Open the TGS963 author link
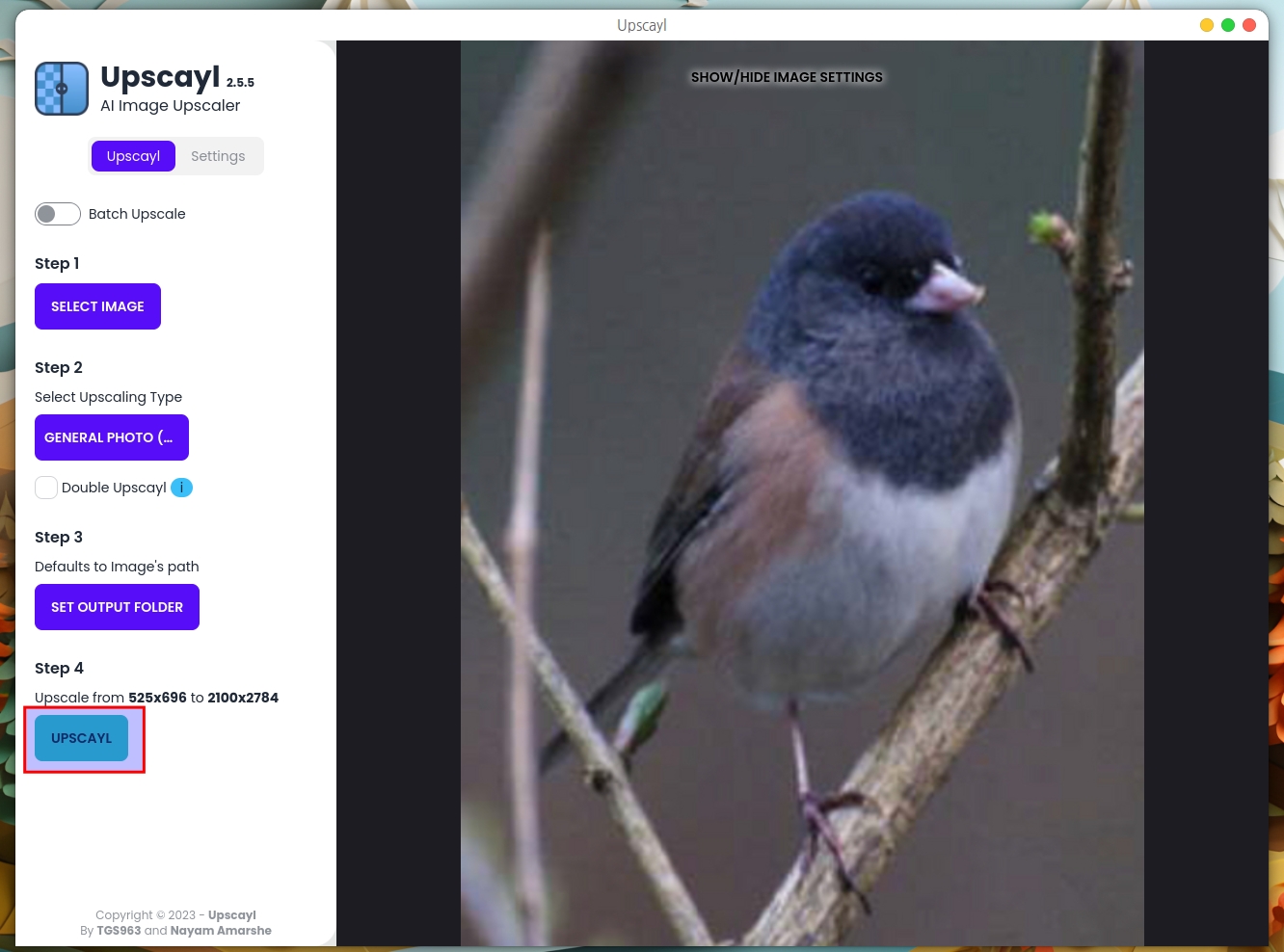The width and height of the screenshot is (1284, 952). (119, 931)
